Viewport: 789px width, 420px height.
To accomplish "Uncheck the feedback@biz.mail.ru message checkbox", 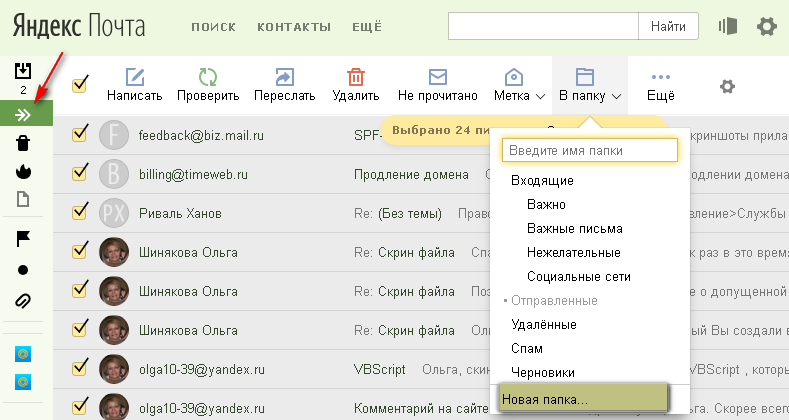I will 80,134.
